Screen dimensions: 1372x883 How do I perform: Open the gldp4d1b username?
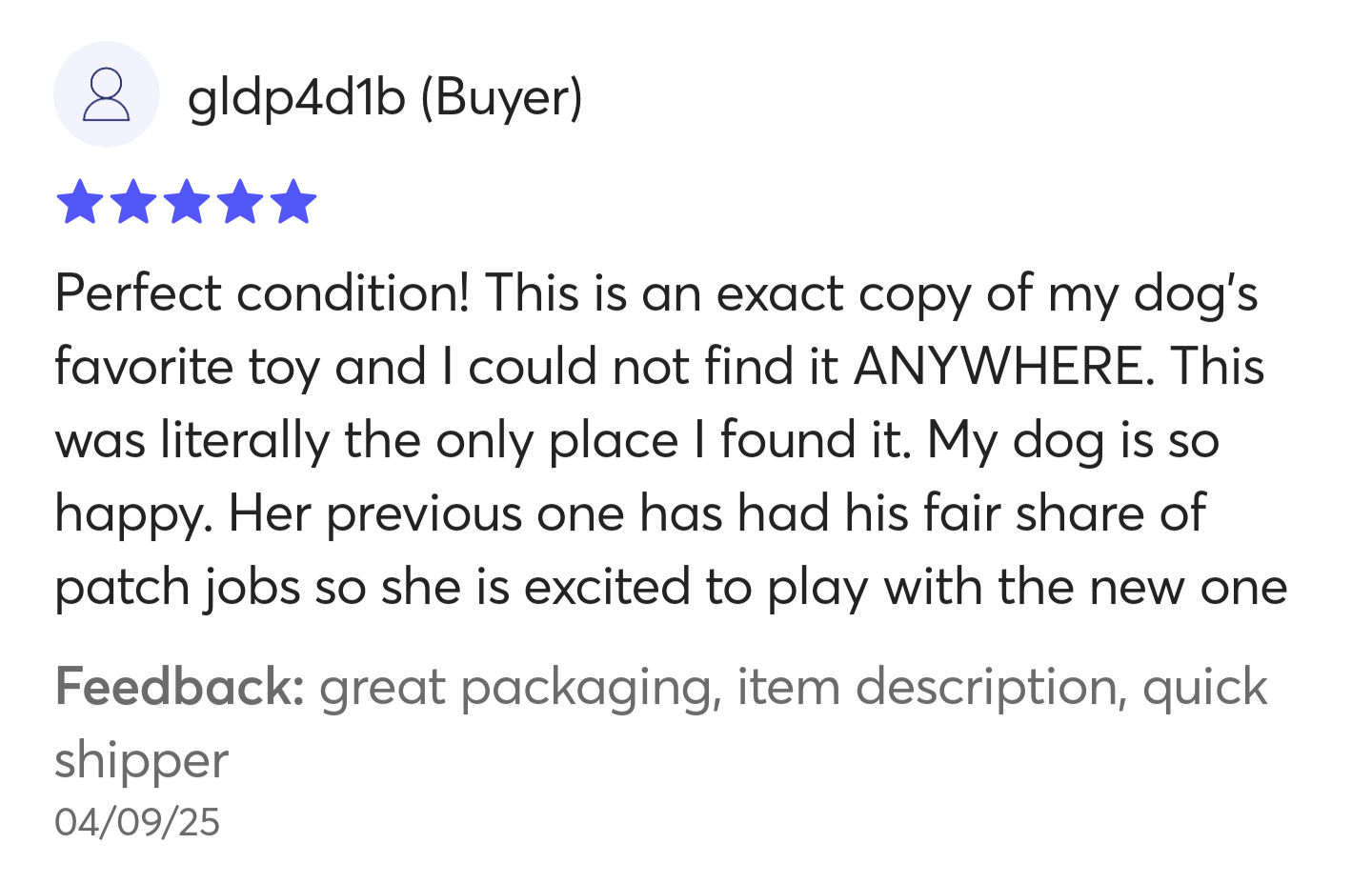click(x=297, y=98)
